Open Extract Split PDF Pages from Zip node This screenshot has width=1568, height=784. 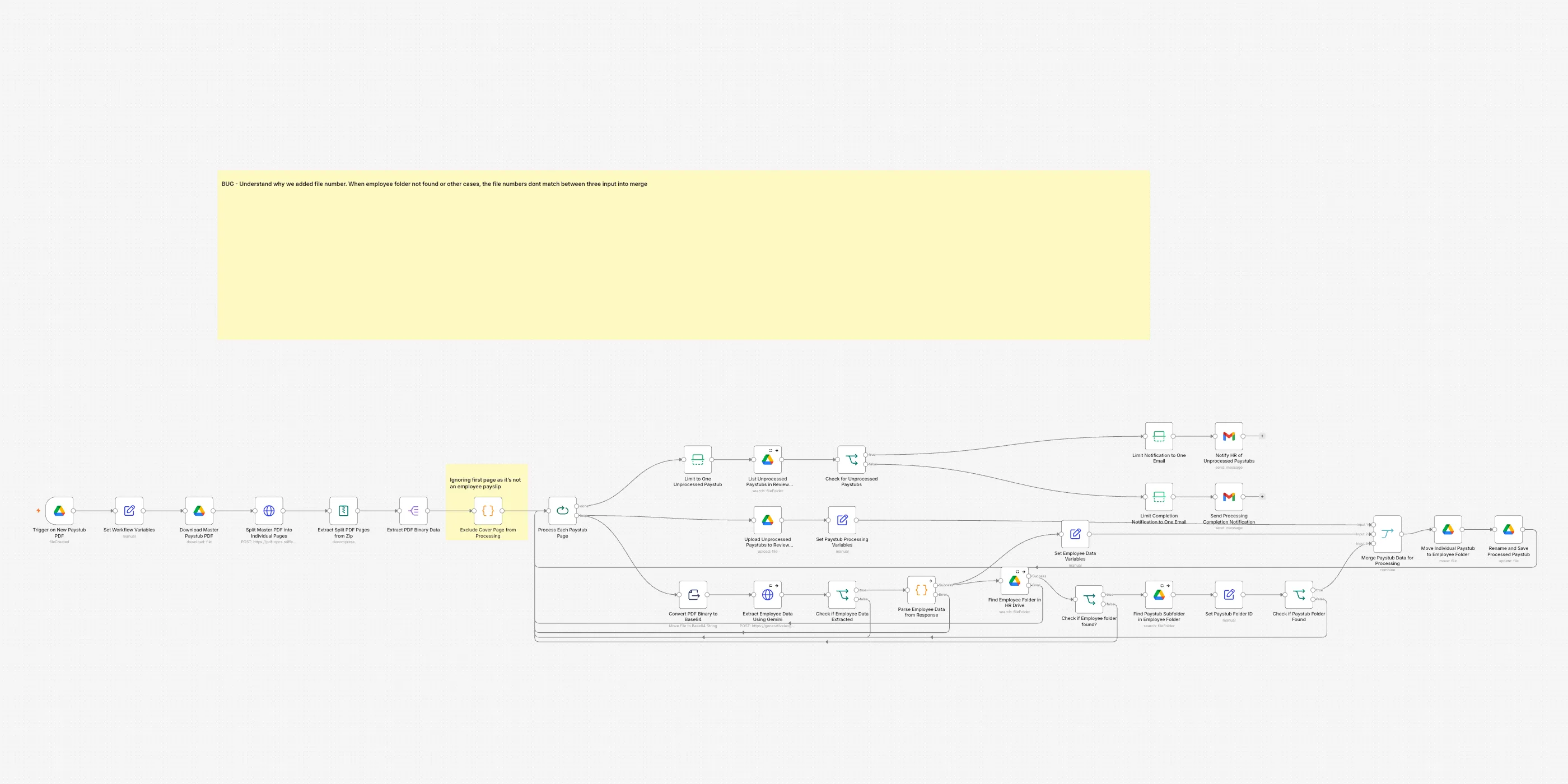coord(343,511)
